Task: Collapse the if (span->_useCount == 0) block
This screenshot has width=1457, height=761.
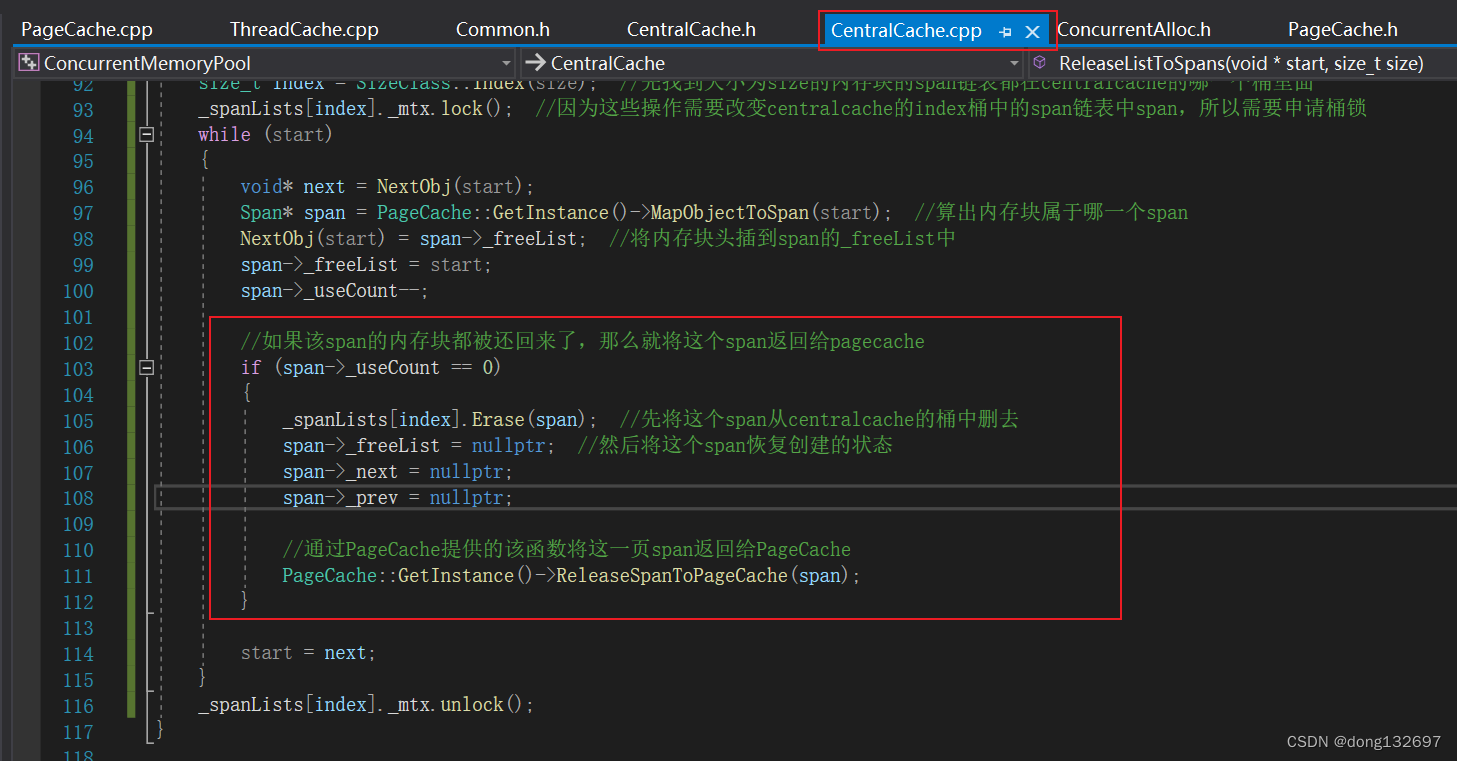Action: coord(147,368)
